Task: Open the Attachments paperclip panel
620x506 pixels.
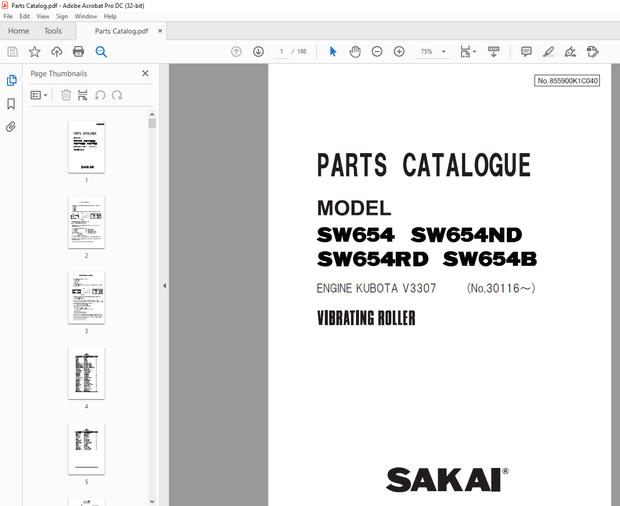Action: [x=11, y=127]
